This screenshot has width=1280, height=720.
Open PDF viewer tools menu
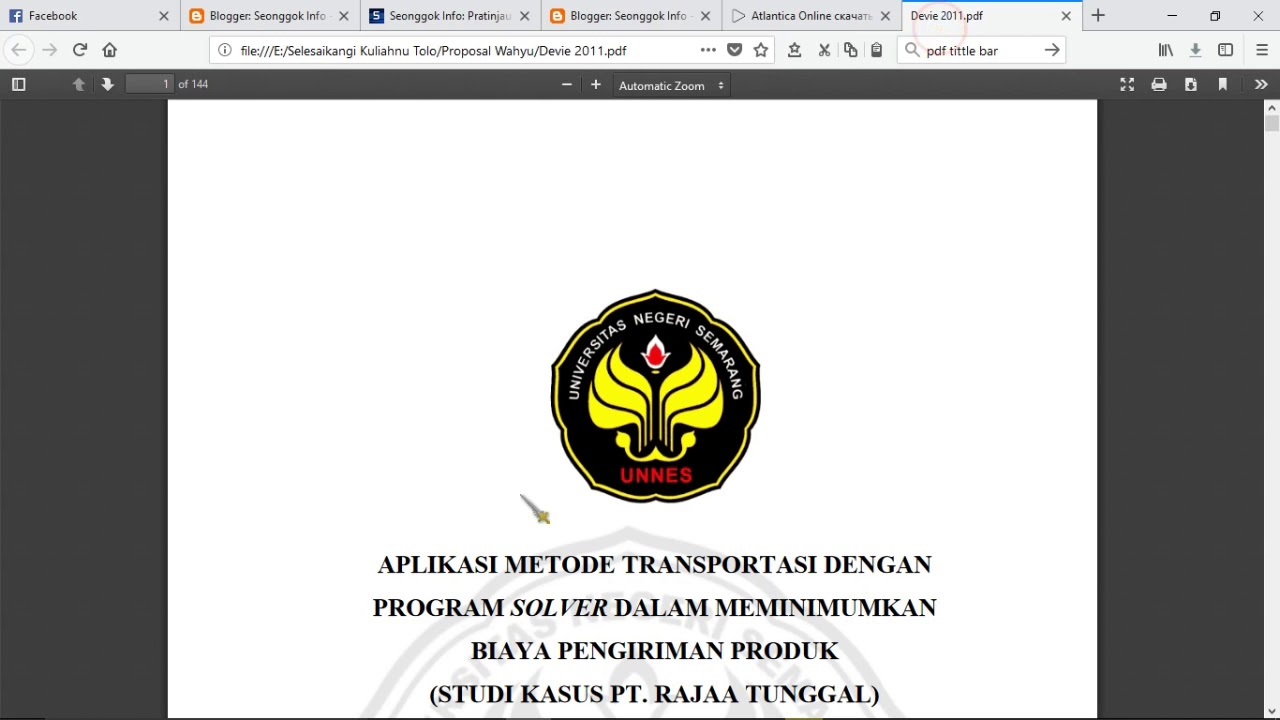(x=1261, y=85)
